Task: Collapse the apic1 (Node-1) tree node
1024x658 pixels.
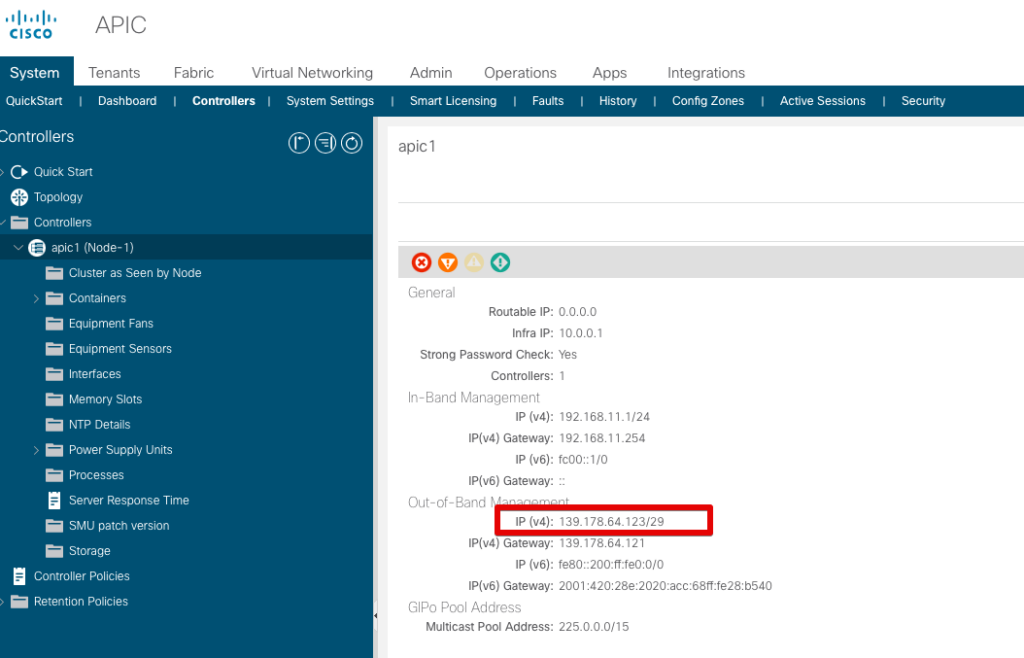Action: tap(18, 247)
